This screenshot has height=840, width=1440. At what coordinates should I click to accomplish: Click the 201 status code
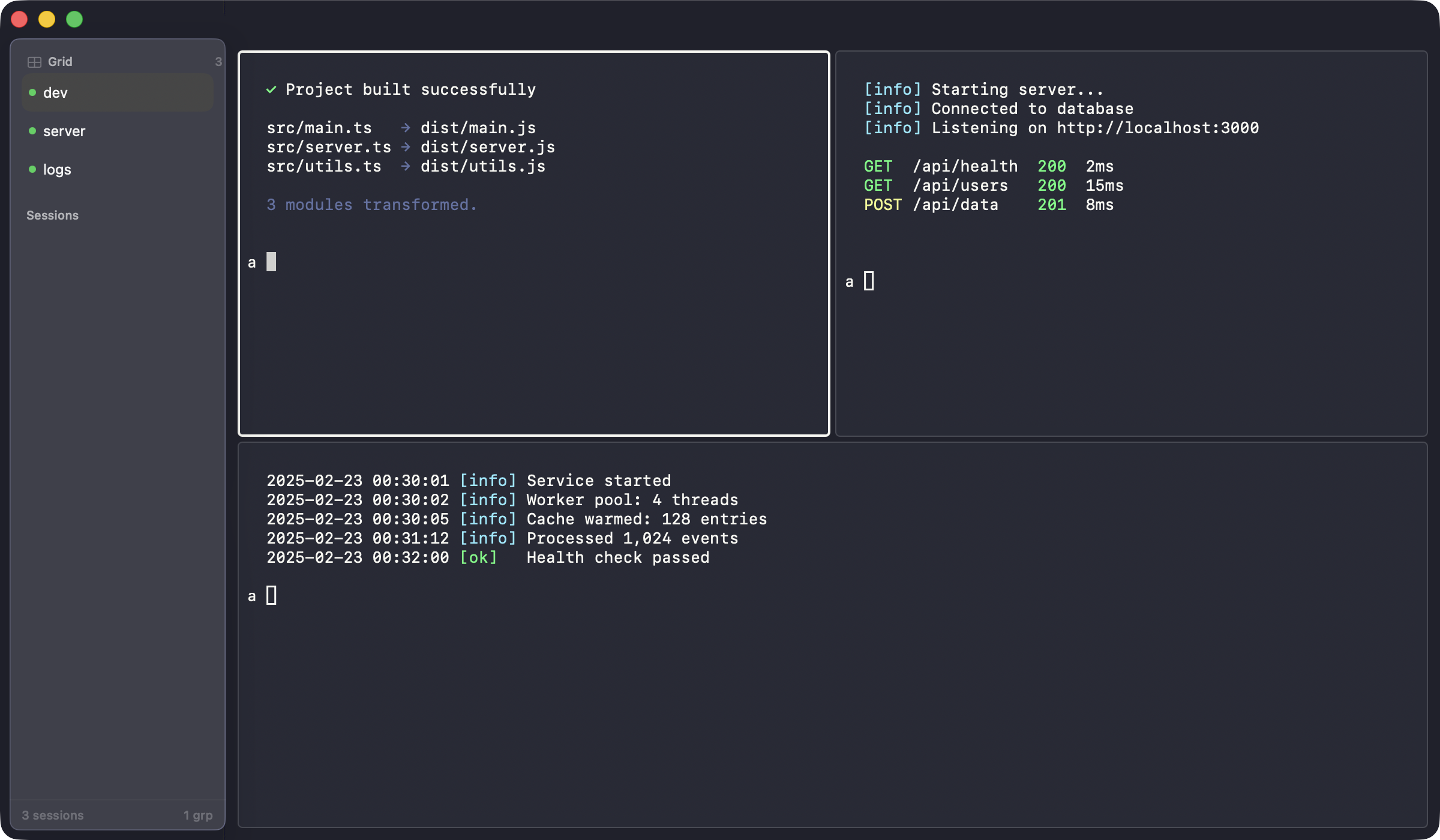[x=1052, y=205]
